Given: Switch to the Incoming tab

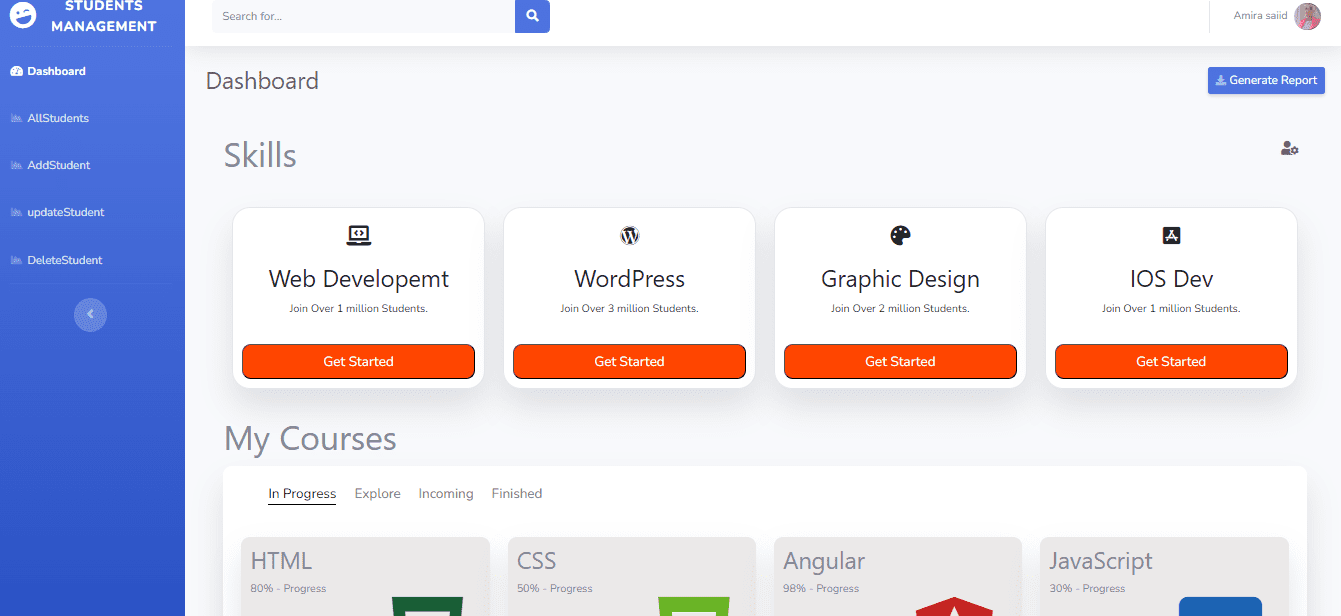Looking at the screenshot, I should (446, 494).
